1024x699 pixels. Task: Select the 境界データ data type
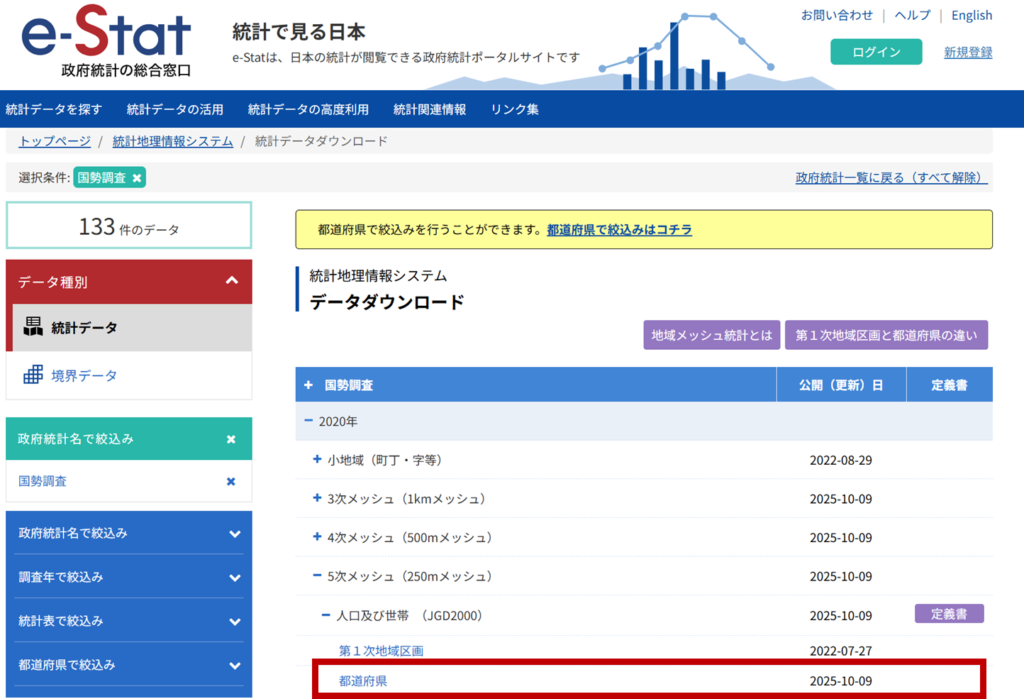[84, 375]
